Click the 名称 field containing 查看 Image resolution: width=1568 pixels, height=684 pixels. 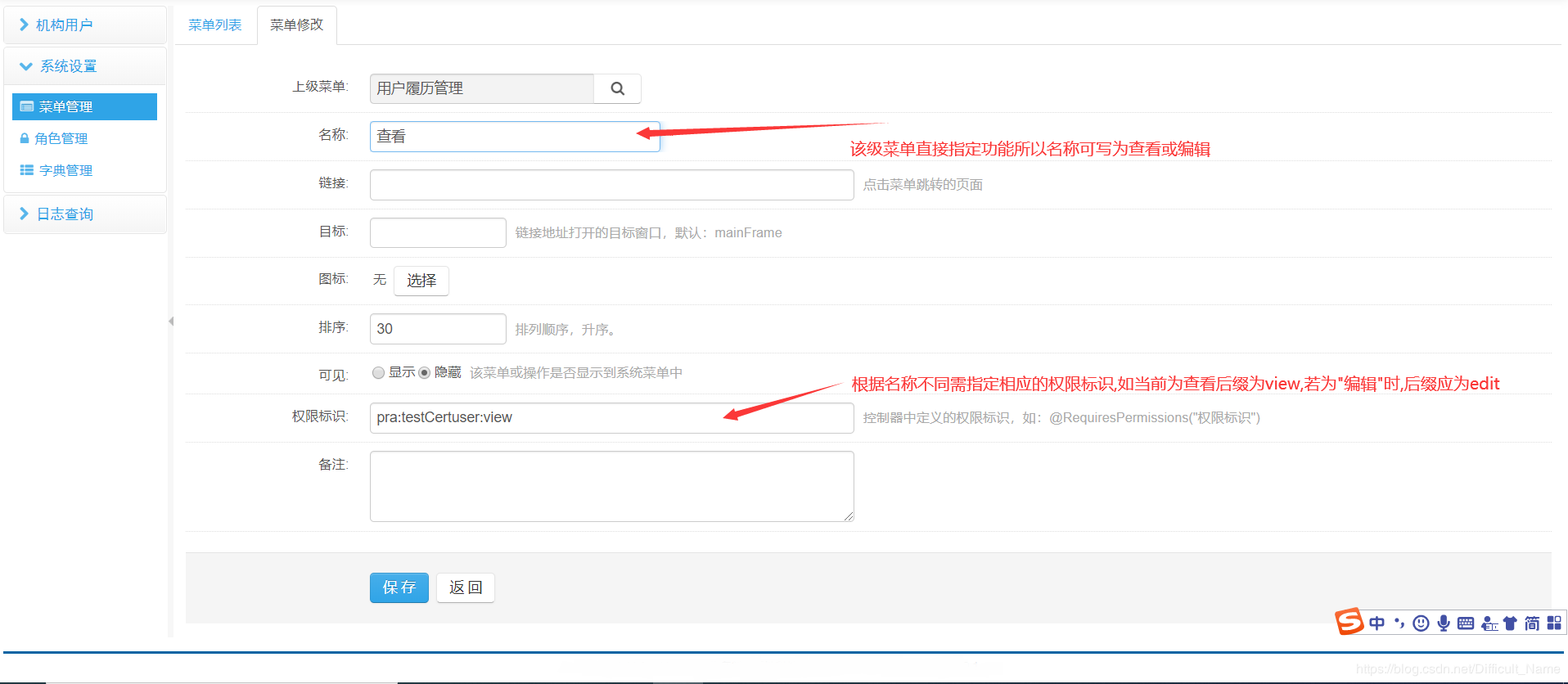coord(515,137)
